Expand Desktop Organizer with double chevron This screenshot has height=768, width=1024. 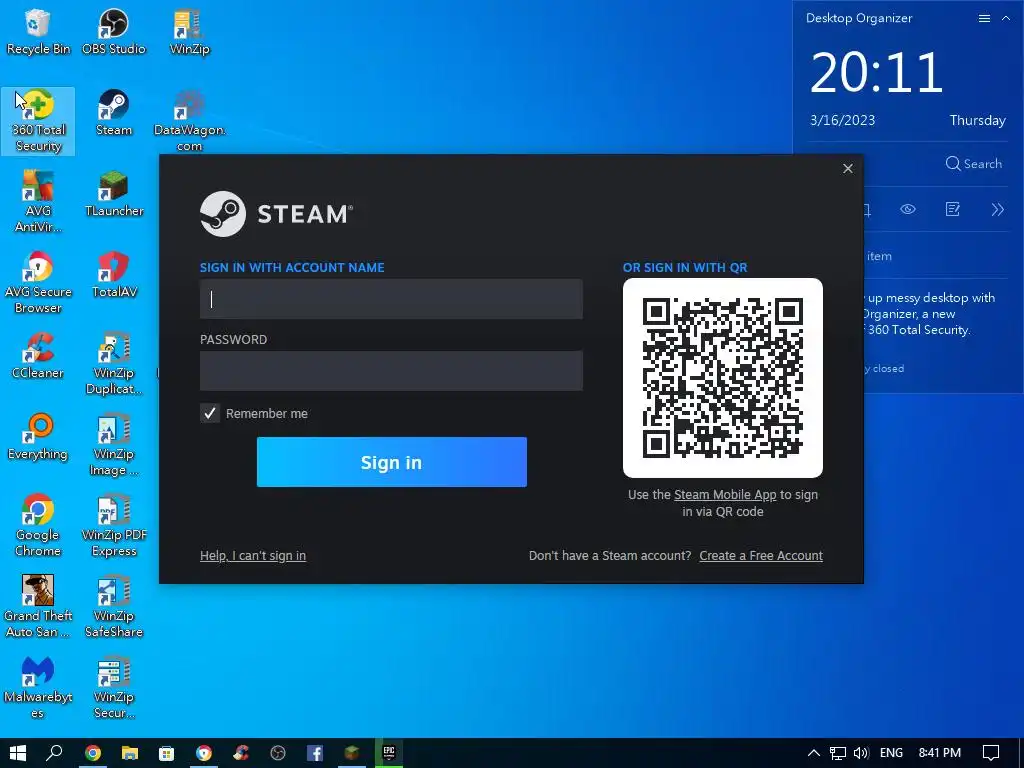coord(997,210)
